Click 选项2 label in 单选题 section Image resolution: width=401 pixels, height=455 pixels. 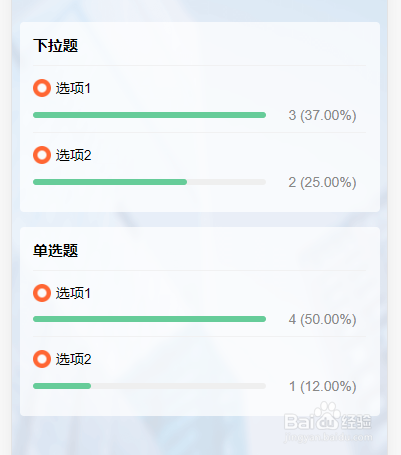[73, 359]
